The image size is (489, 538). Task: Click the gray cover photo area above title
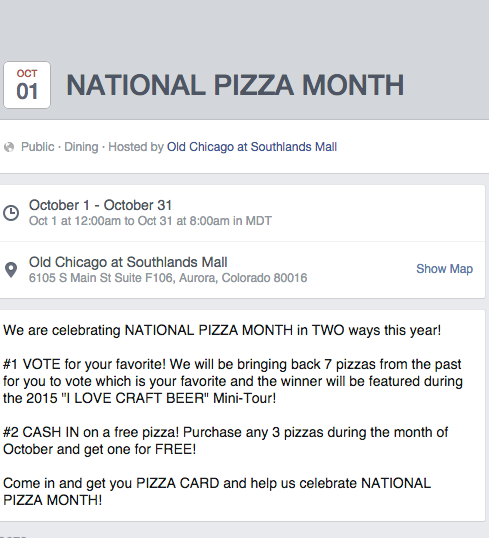244,29
